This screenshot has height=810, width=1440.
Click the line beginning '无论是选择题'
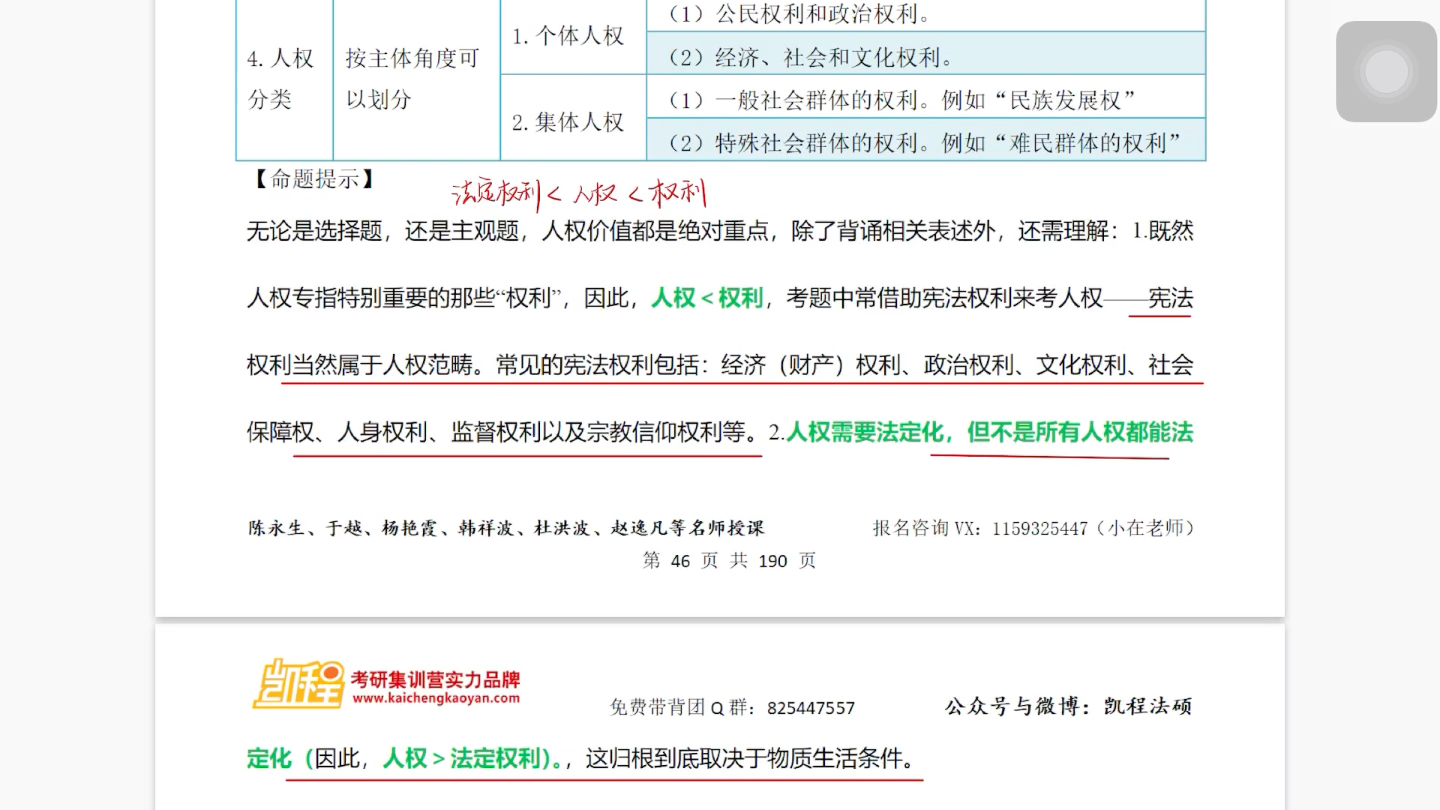(x=720, y=232)
